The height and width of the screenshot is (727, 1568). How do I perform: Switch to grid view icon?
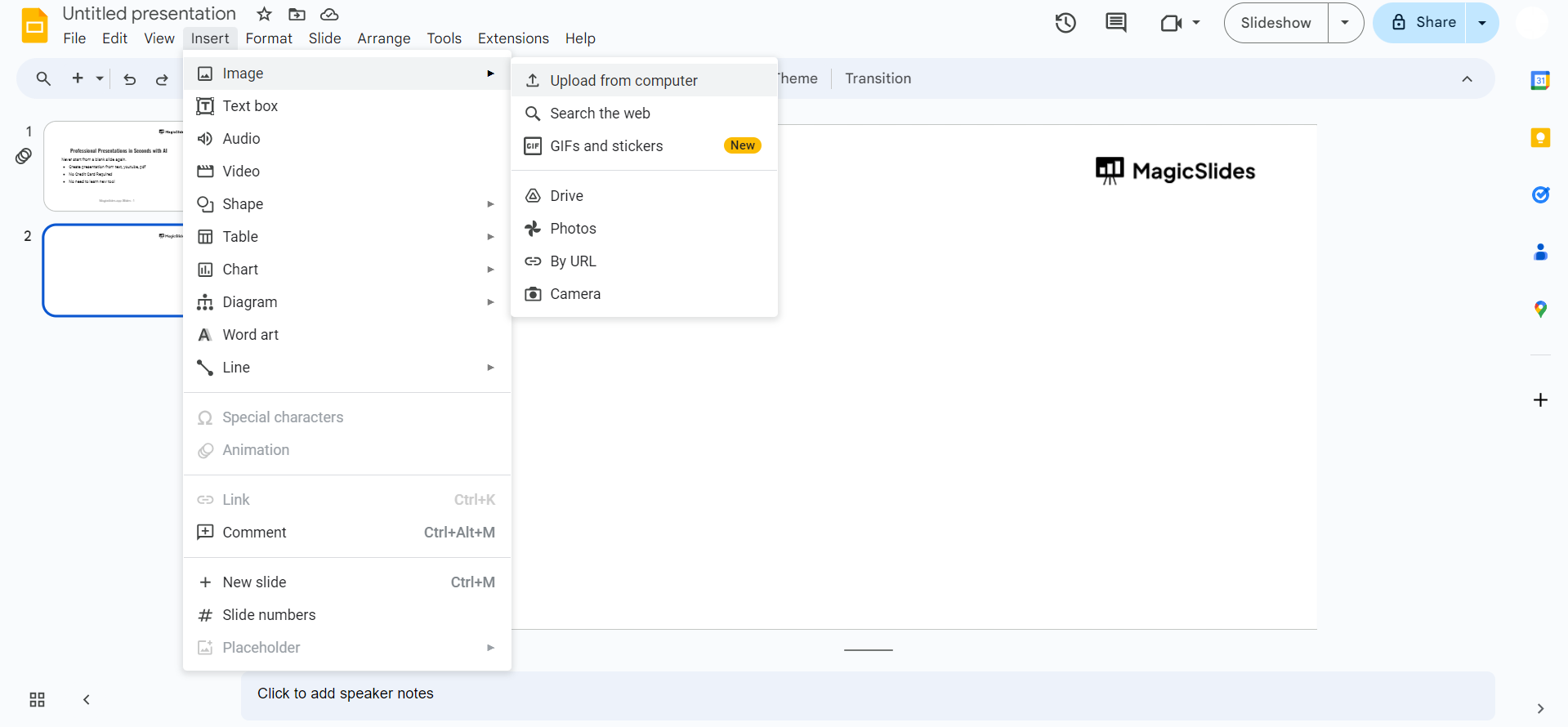pos(37,699)
